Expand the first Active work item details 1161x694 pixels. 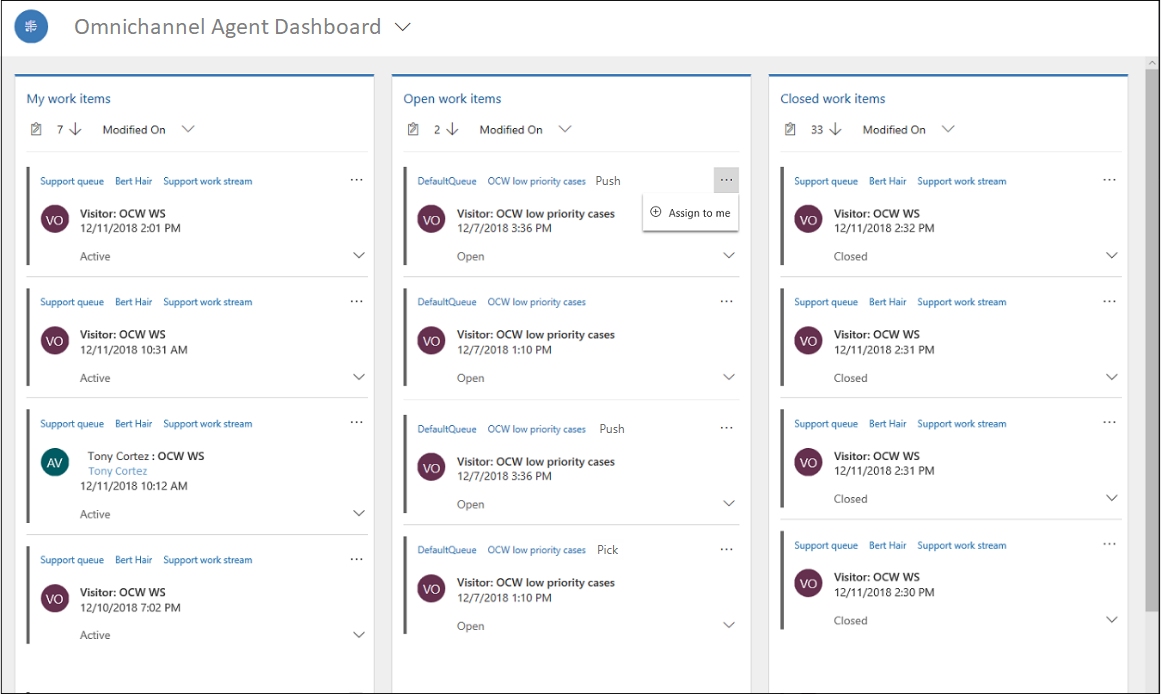point(359,256)
